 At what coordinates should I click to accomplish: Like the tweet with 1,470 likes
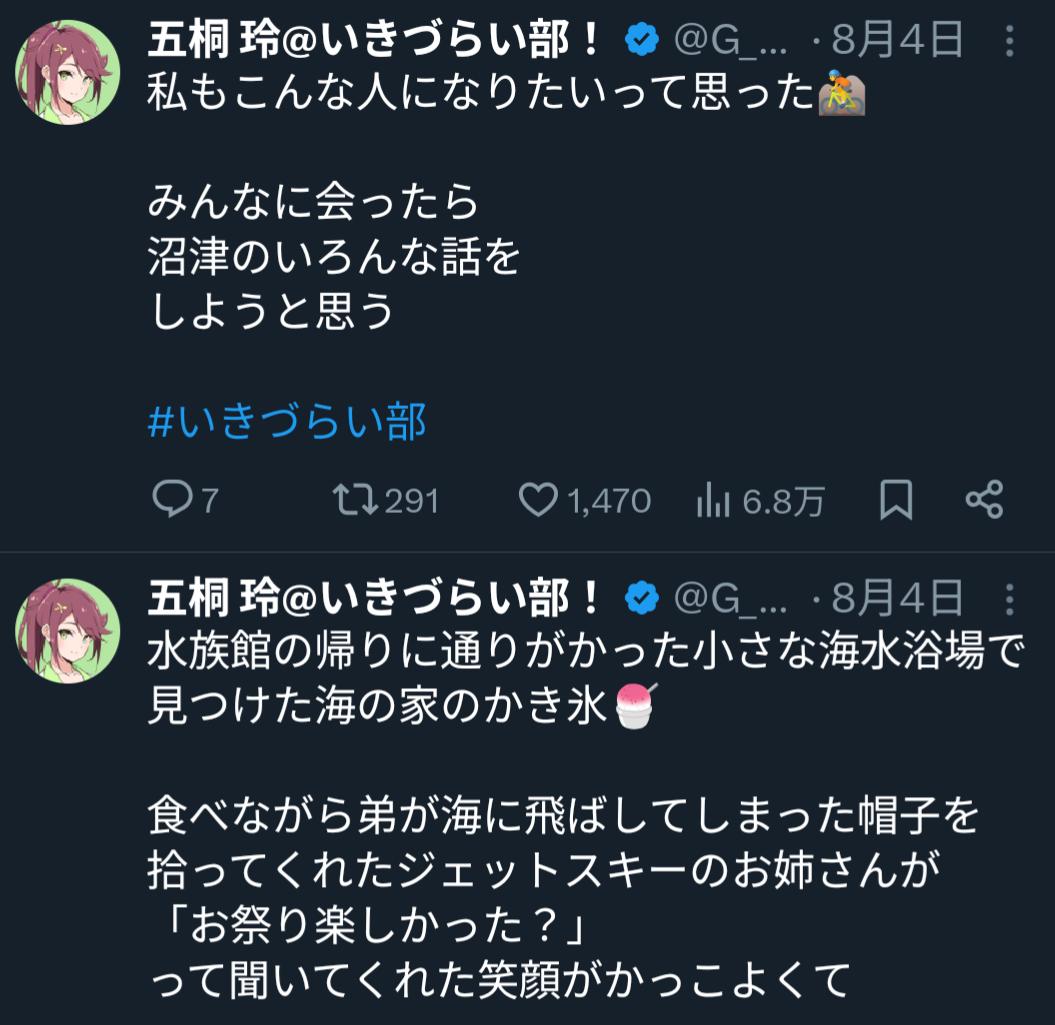coord(540,500)
